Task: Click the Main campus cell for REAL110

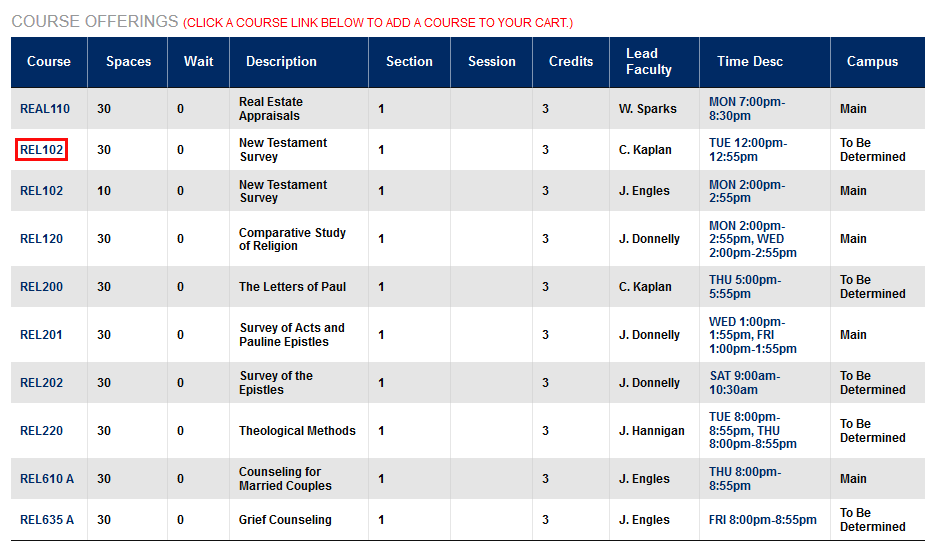Action: [x=853, y=109]
